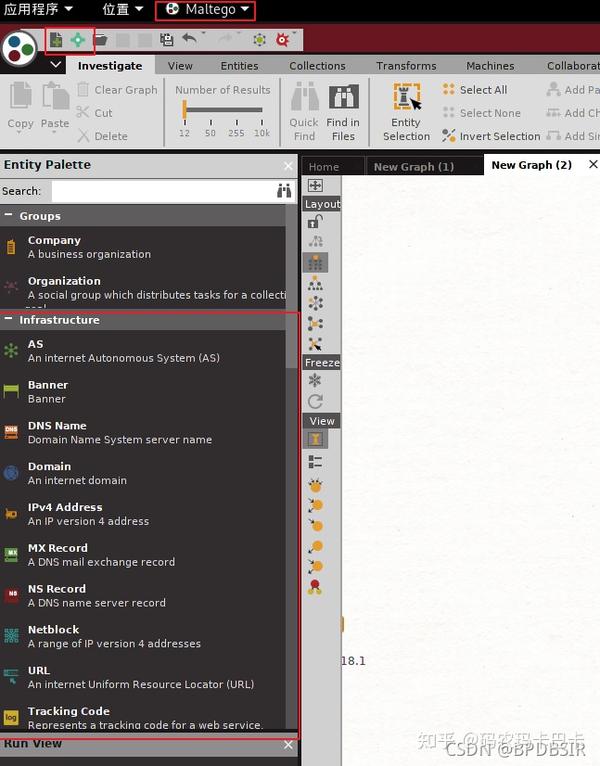Open the Transforms ribbon tab
600x766 pixels.
[406, 65]
